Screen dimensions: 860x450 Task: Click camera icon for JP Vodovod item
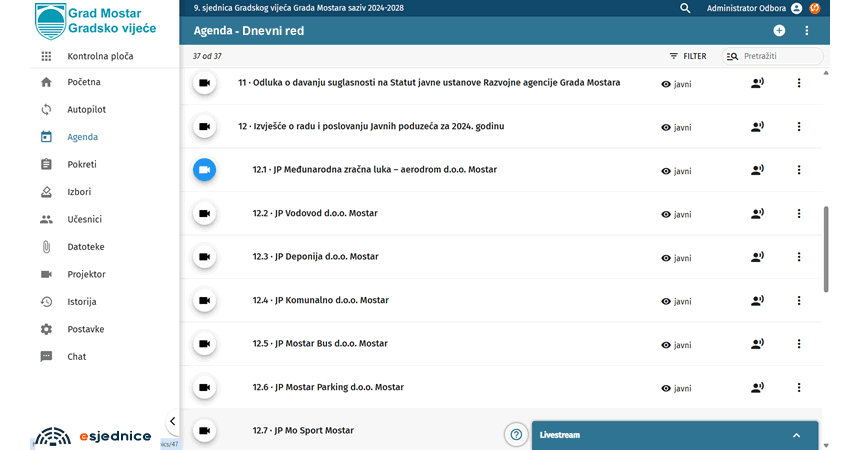click(x=205, y=213)
